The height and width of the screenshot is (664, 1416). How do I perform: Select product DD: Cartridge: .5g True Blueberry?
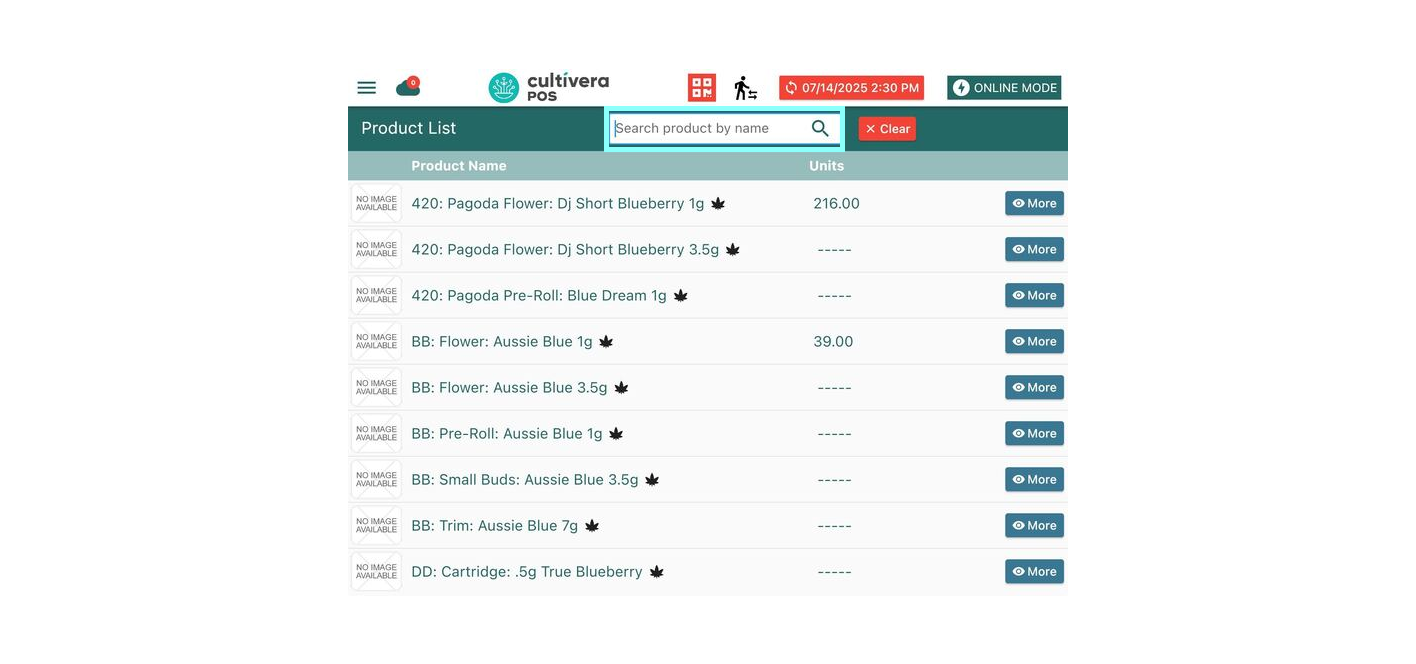click(527, 571)
